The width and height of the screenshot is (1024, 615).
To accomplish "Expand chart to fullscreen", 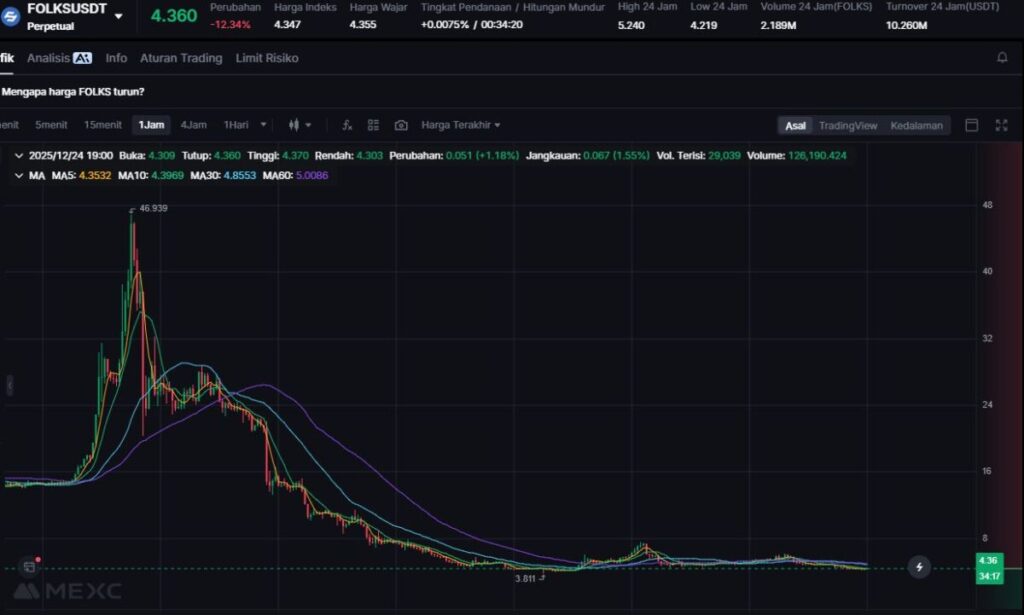I will click(x=1001, y=125).
